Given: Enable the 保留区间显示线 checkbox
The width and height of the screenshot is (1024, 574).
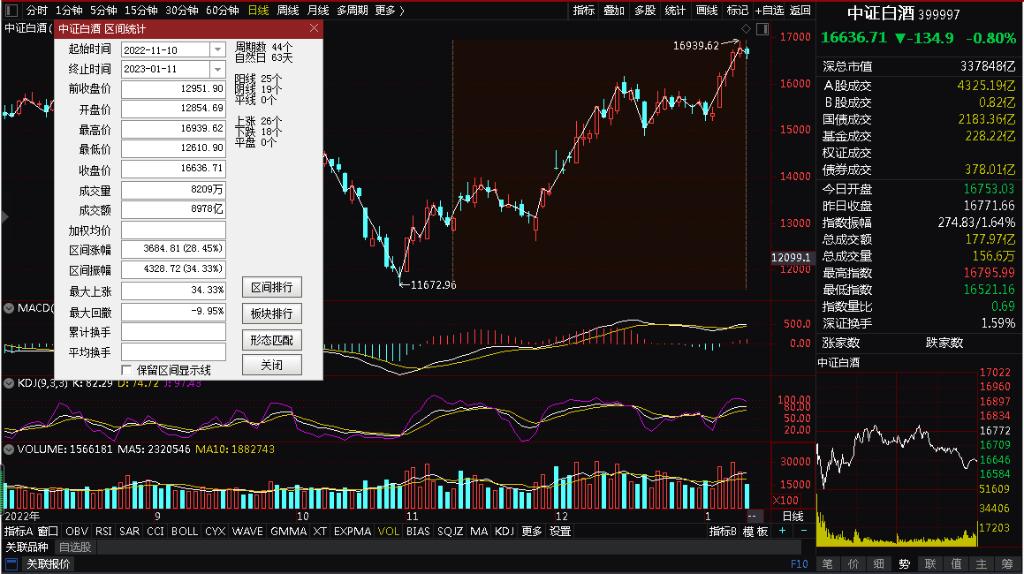Looking at the screenshot, I should pos(127,369).
